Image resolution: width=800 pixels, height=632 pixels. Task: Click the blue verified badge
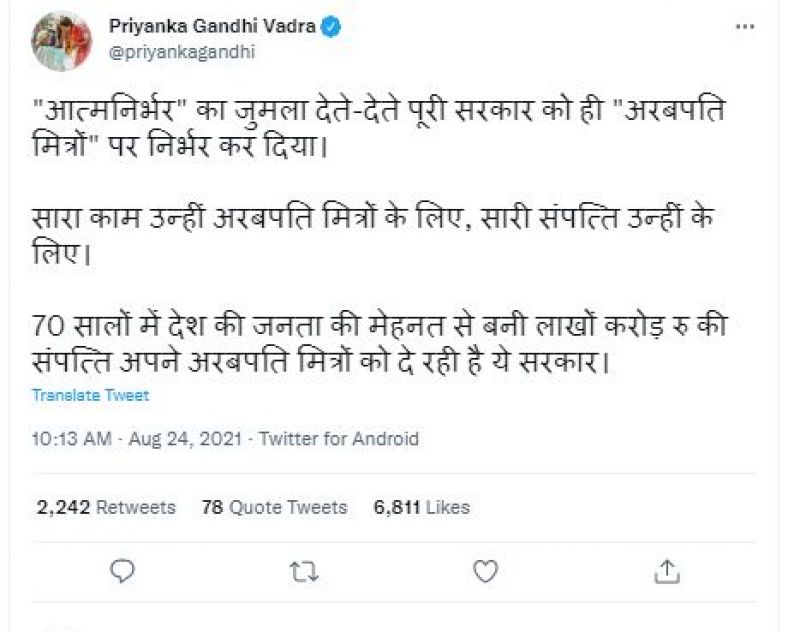tap(332, 27)
